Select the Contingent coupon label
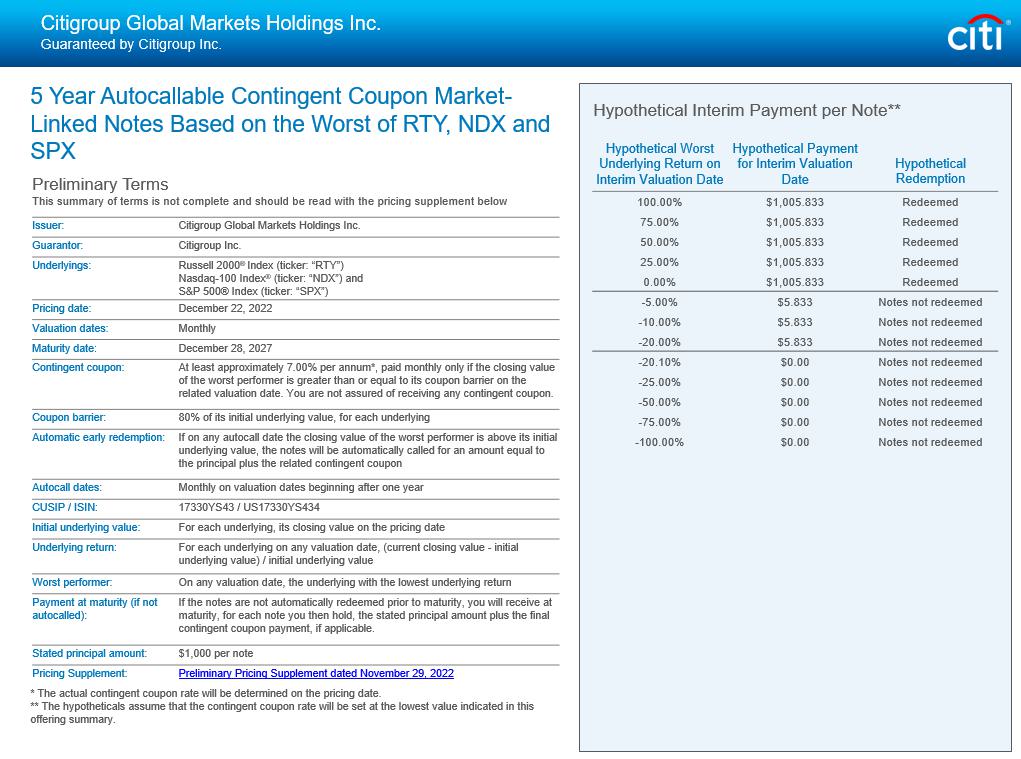The image size is (1021, 759). [78, 368]
